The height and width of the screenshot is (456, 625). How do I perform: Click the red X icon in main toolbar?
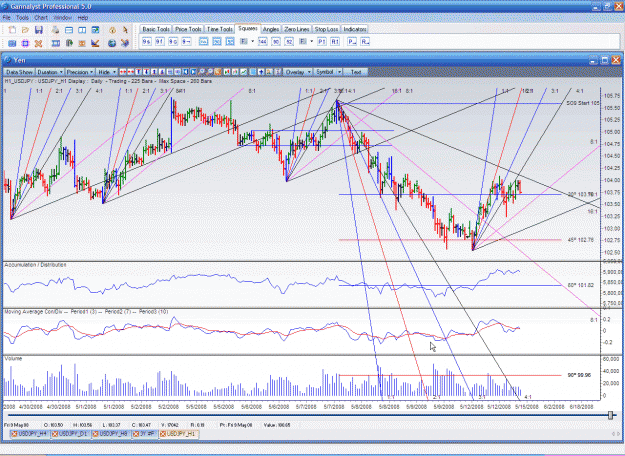click(38, 43)
